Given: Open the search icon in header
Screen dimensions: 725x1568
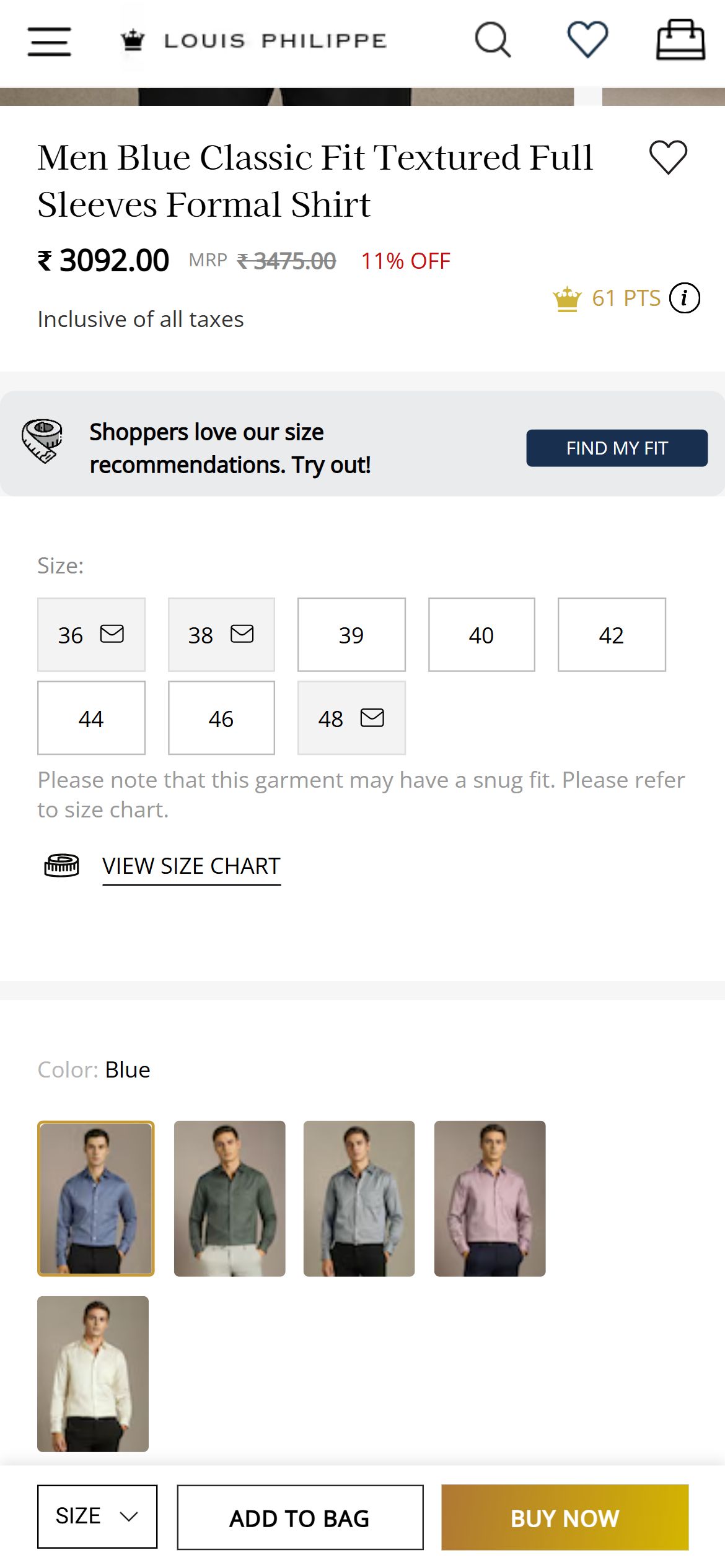Looking at the screenshot, I should (x=493, y=40).
